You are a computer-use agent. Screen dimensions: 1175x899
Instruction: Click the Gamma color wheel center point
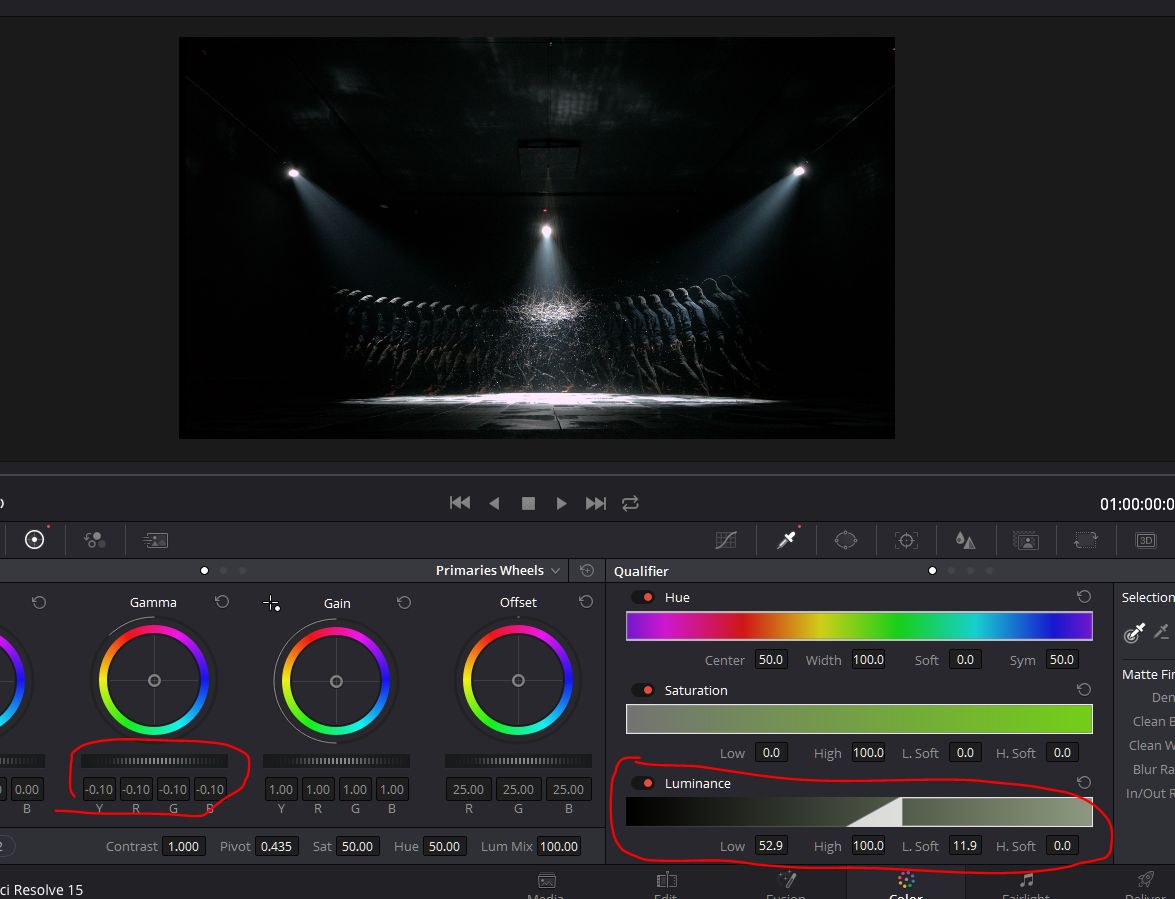tap(154, 680)
